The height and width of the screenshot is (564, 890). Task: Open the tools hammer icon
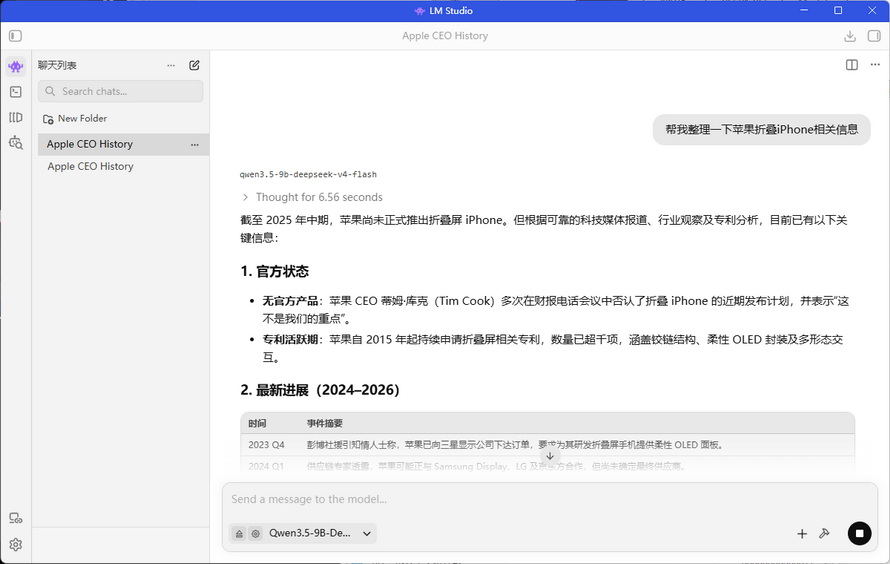pos(824,533)
